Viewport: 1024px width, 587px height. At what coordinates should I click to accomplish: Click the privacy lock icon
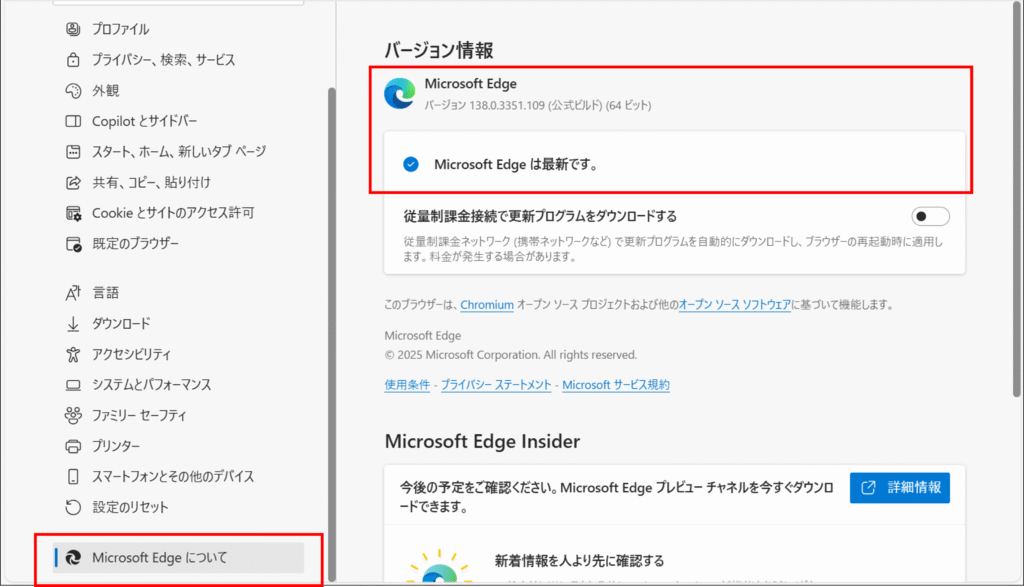click(x=73, y=59)
